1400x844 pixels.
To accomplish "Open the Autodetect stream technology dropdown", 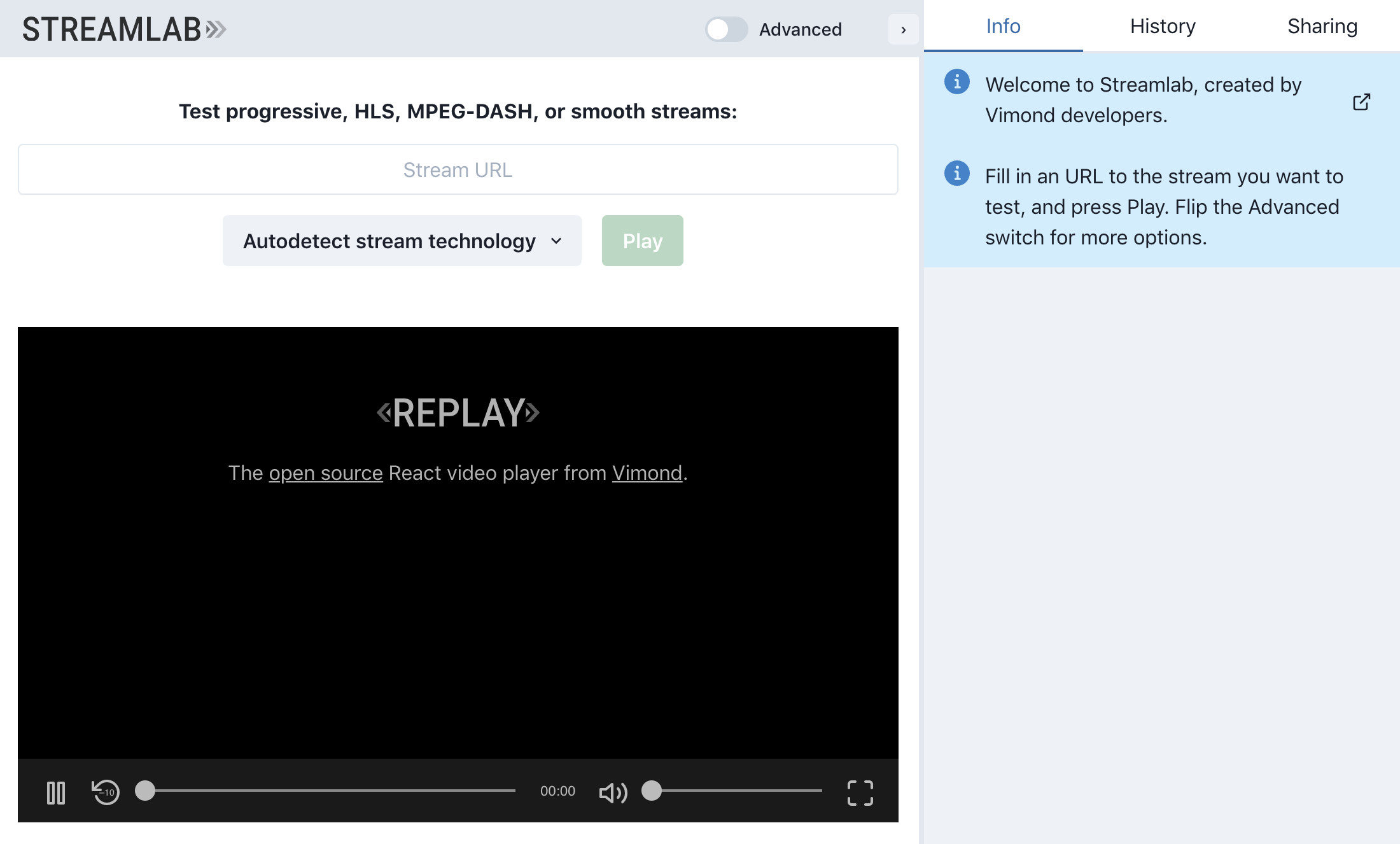I will (x=402, y=241).
